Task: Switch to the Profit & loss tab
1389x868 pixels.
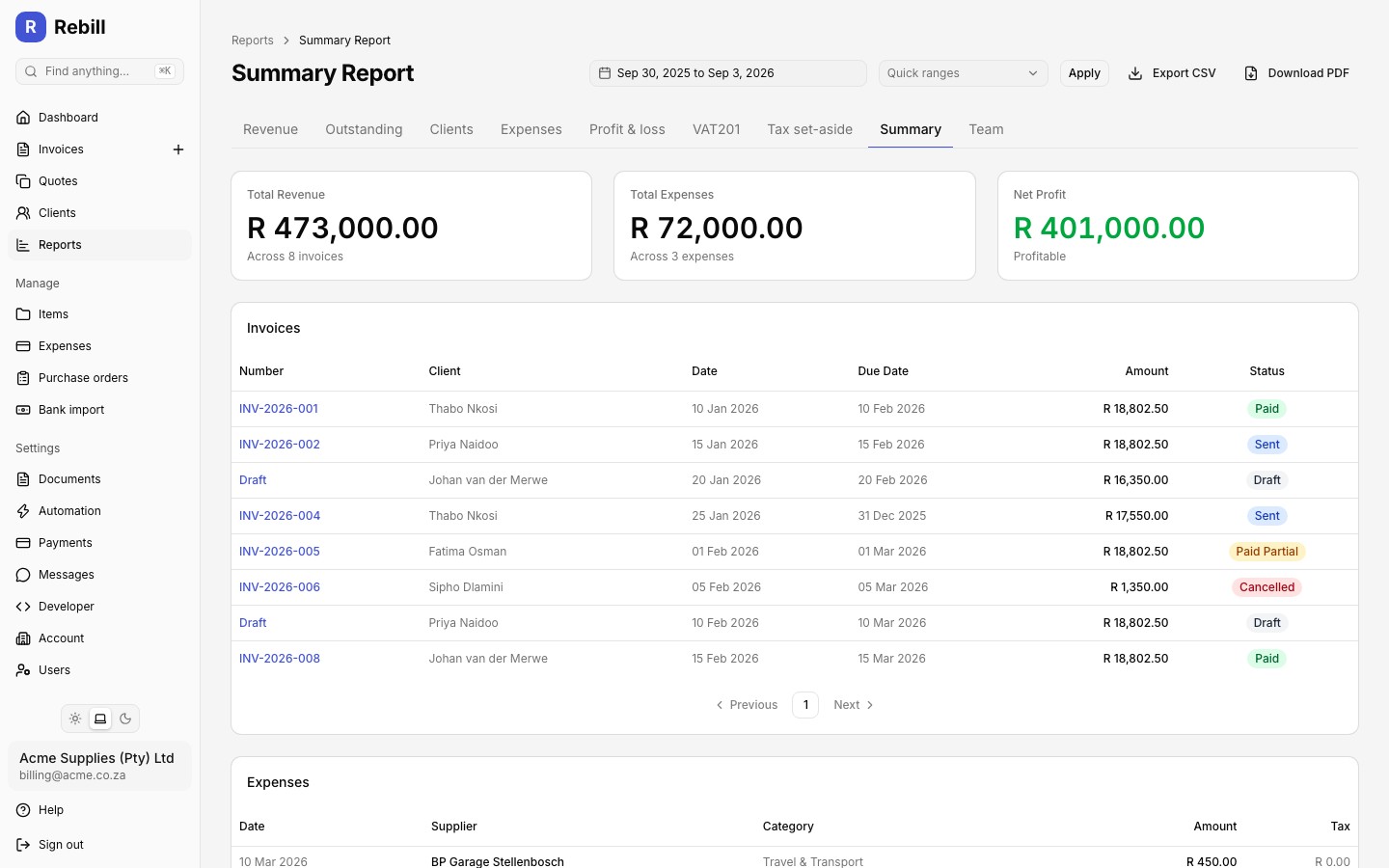Action: [627, 129]
